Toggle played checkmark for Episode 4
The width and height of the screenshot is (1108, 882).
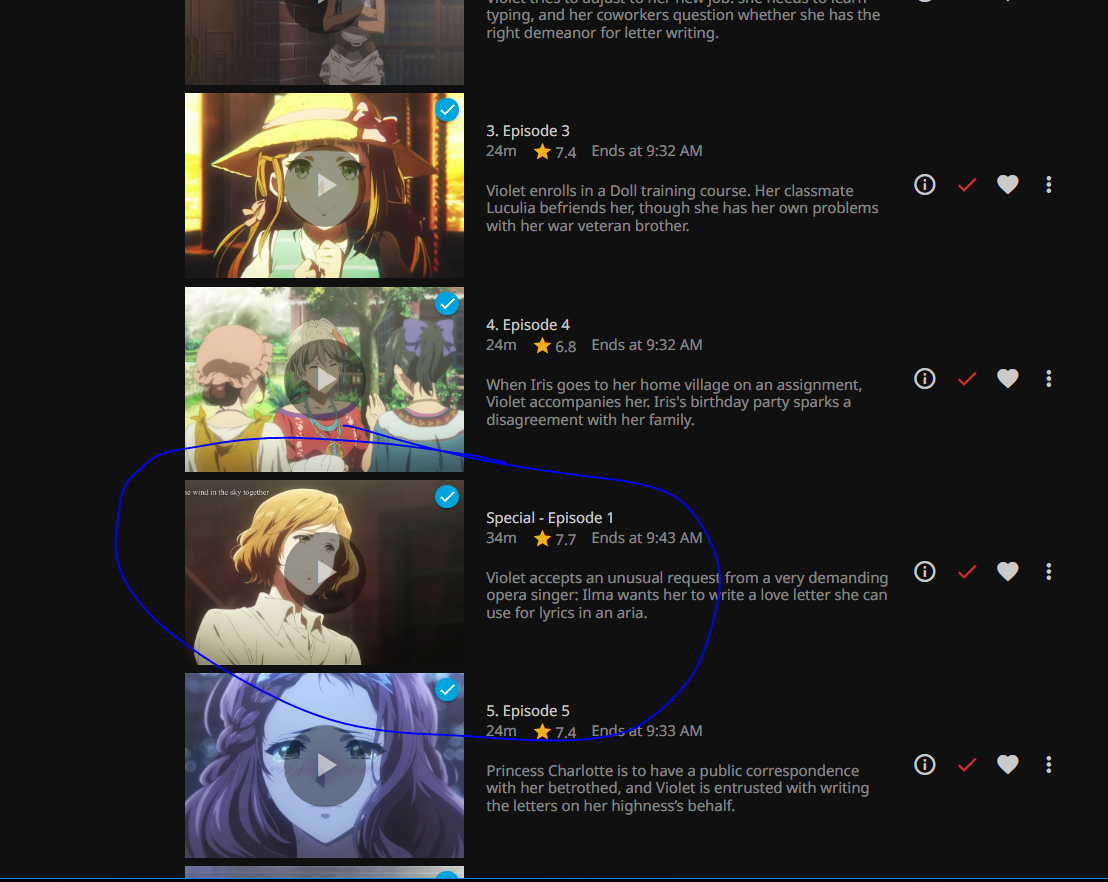(x=967, y=379)
